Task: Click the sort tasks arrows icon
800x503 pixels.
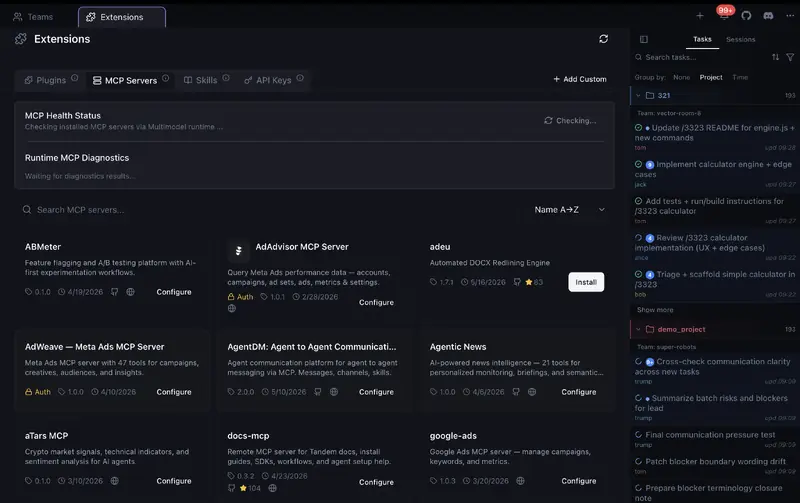Action: tap(776, 57)
